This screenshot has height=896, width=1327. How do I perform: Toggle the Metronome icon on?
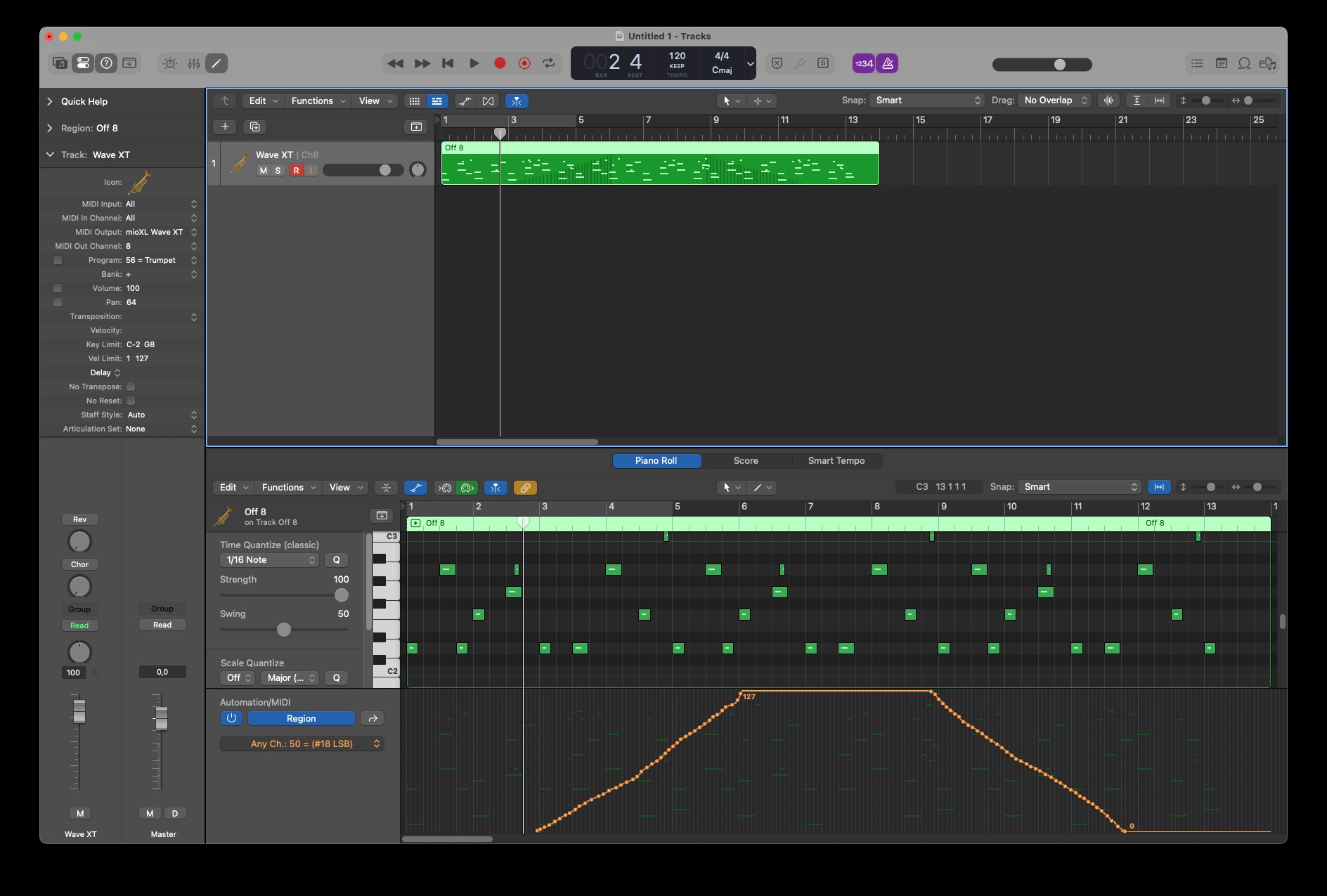point(888,63)
